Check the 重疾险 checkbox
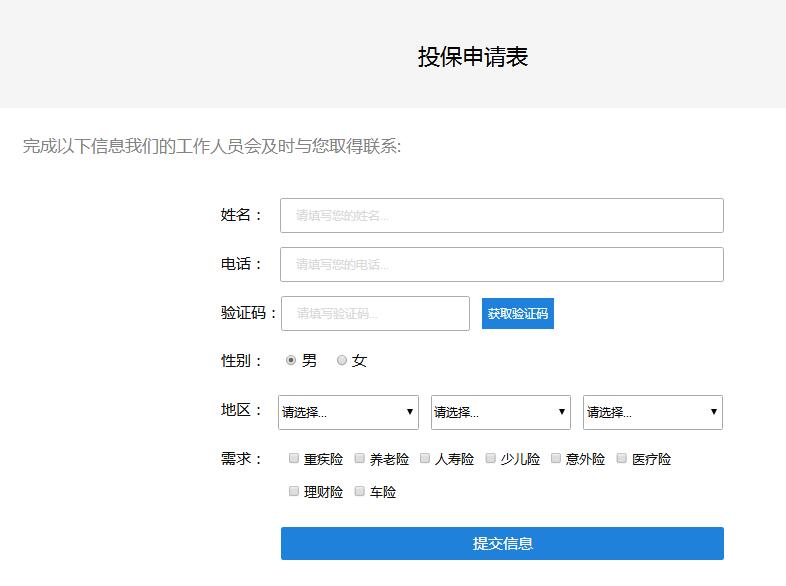 pyautogui.click(x=294, y=458)
